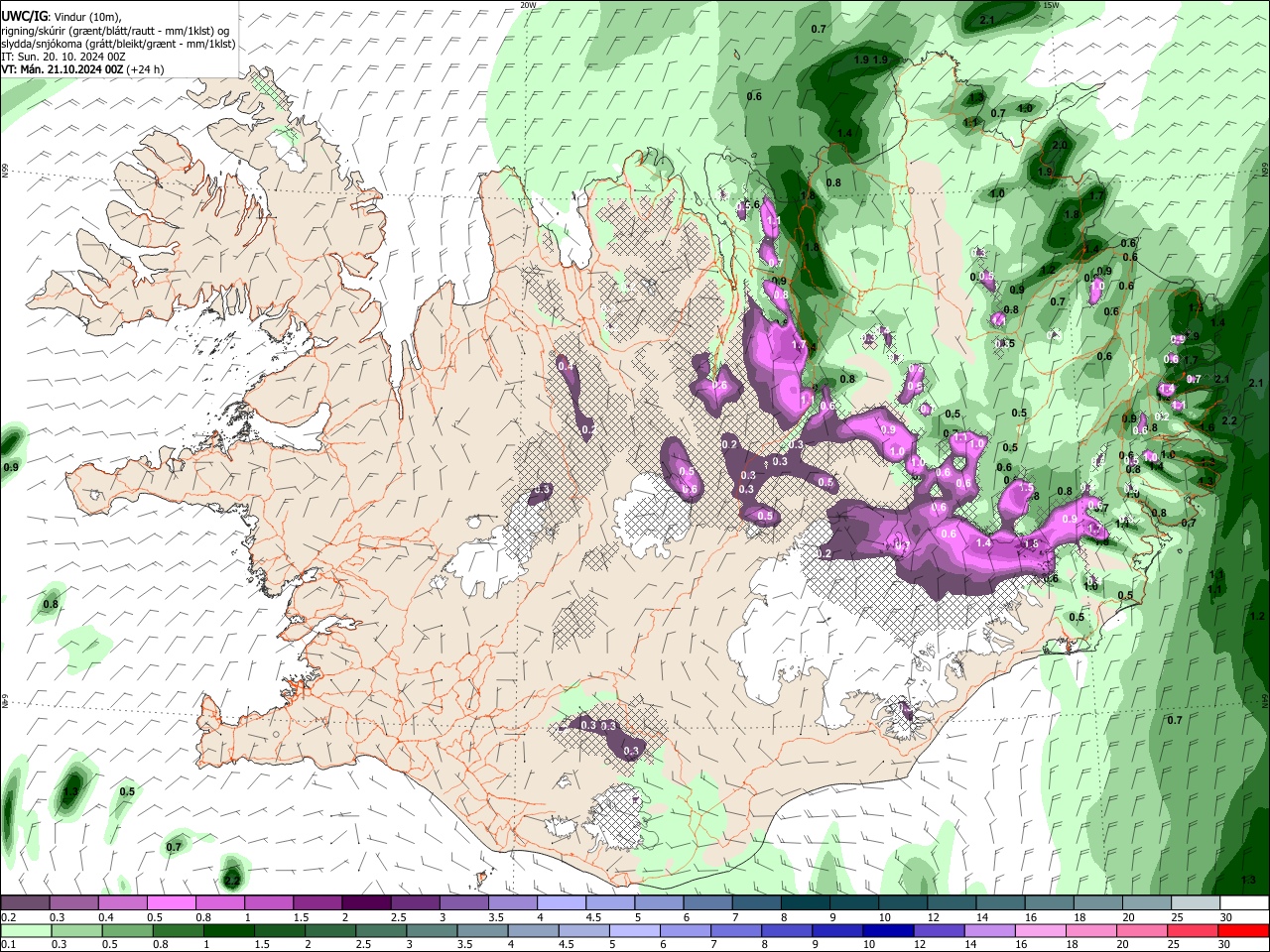Click the 0.1 label in rain legend
The width and height of the screenshot is (1270, 952).
click(x=8, y=944)
